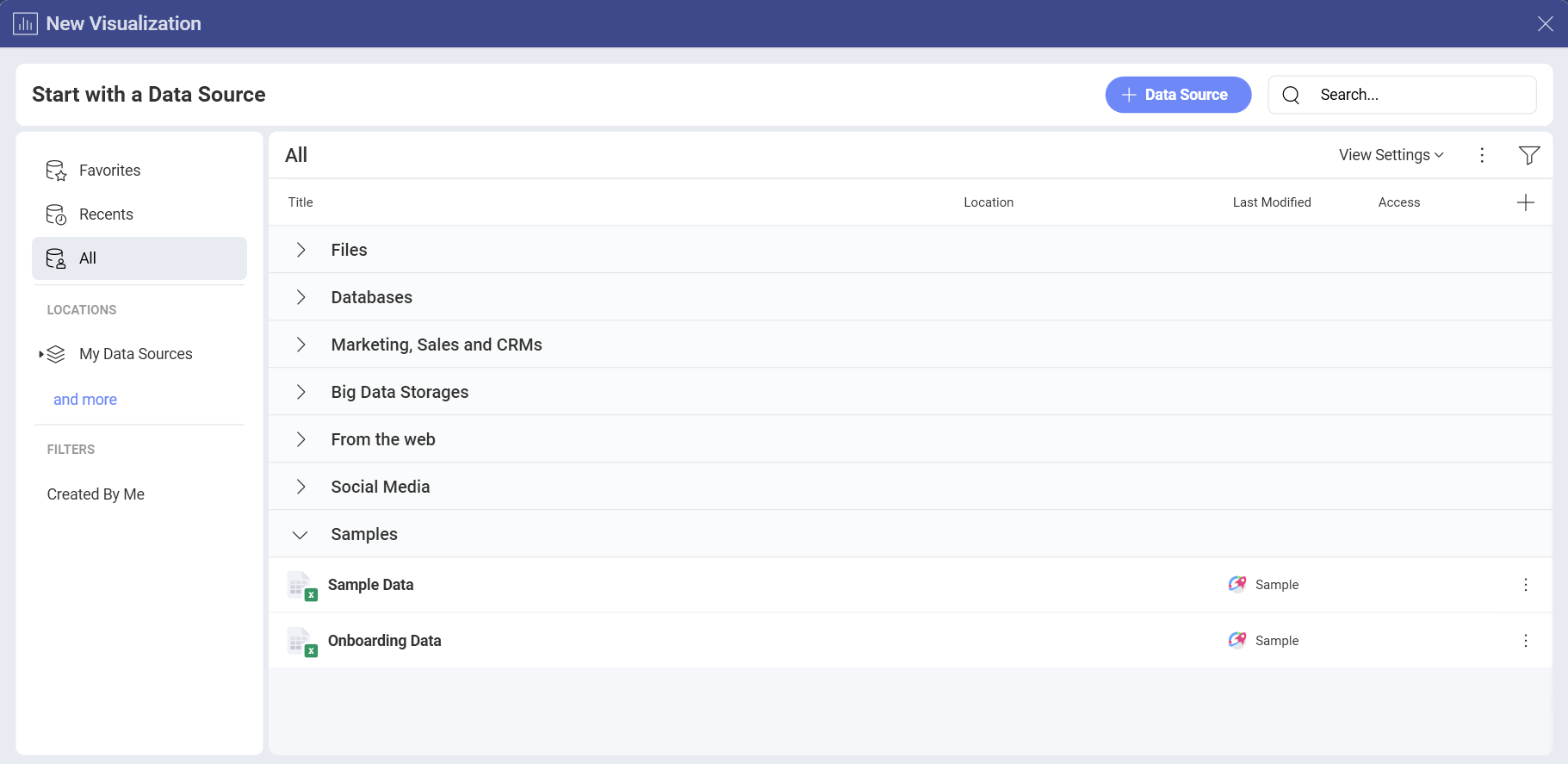This screenshot has width=1568, height=764.
Task: Select the All sidebar item
Action: click(139, 258)
